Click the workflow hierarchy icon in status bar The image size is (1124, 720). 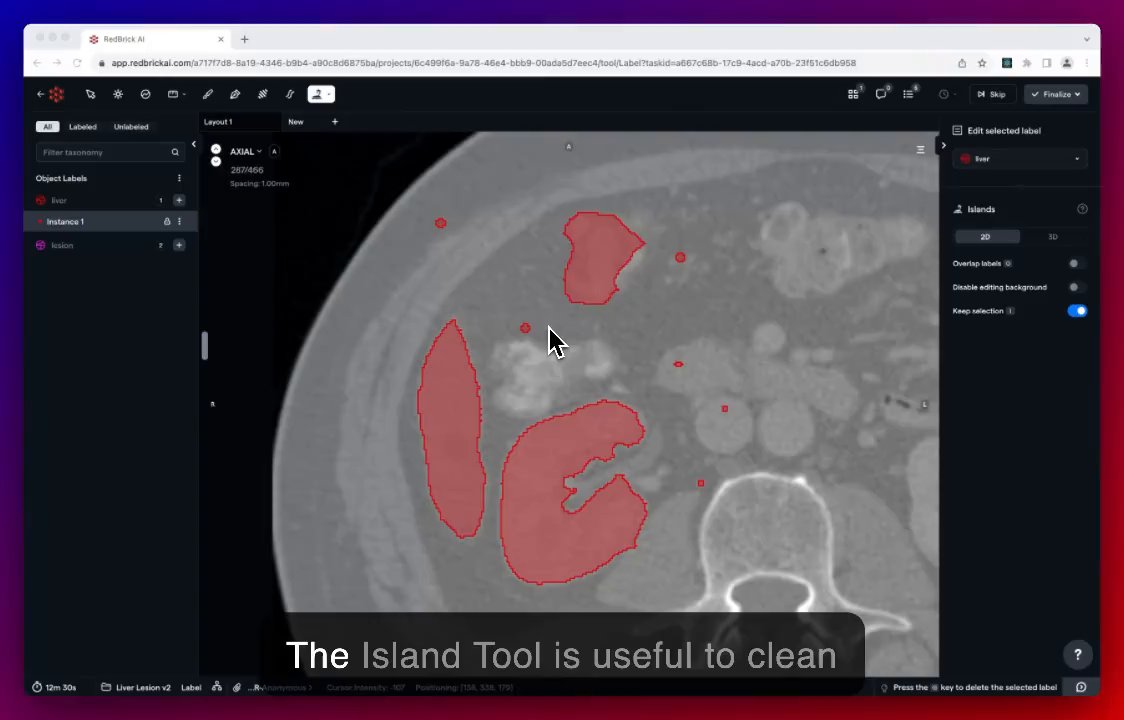pyautogui.click(x=217, y=687)
